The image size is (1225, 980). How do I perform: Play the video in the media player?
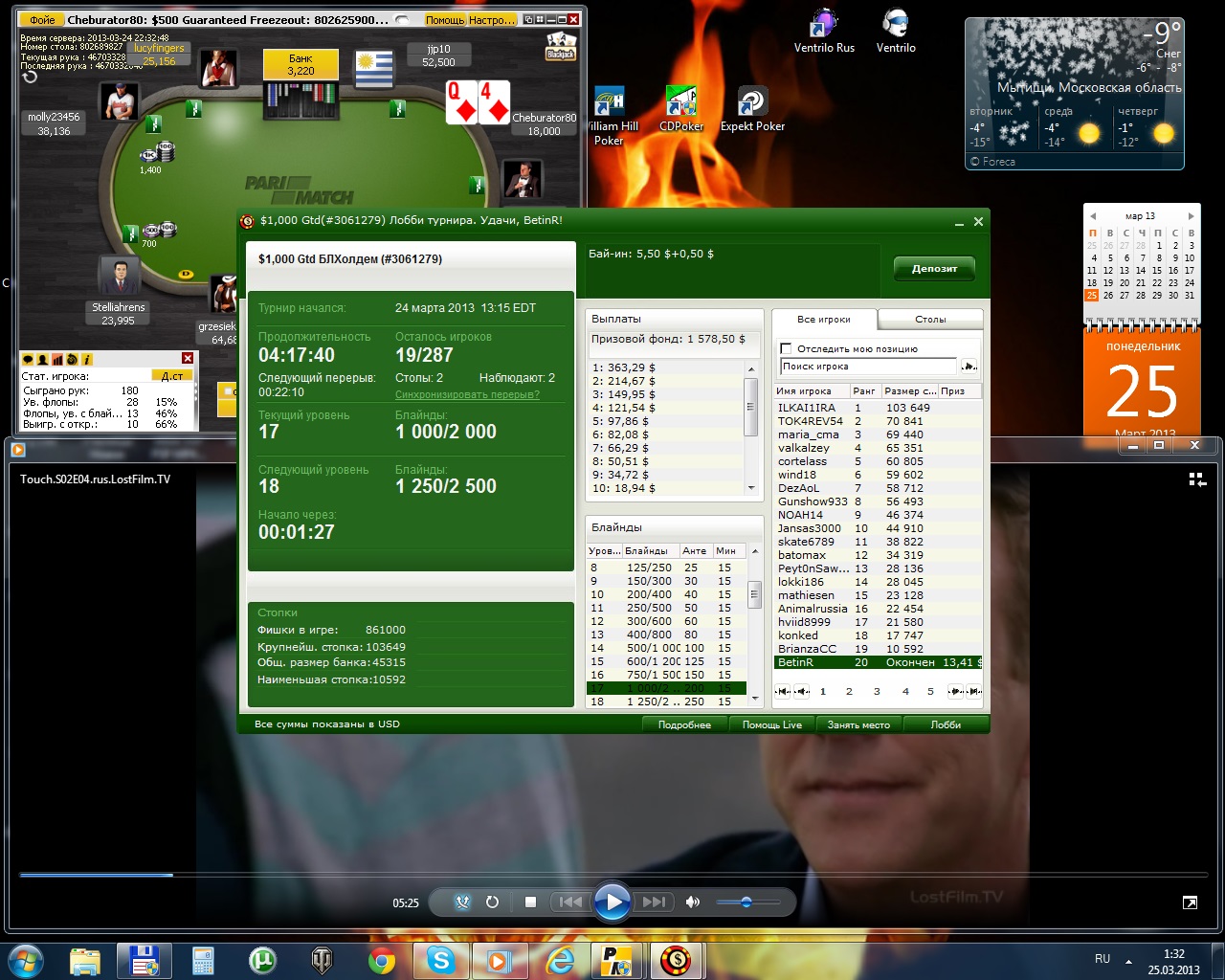pyautogui.click(x=612, y=902)
